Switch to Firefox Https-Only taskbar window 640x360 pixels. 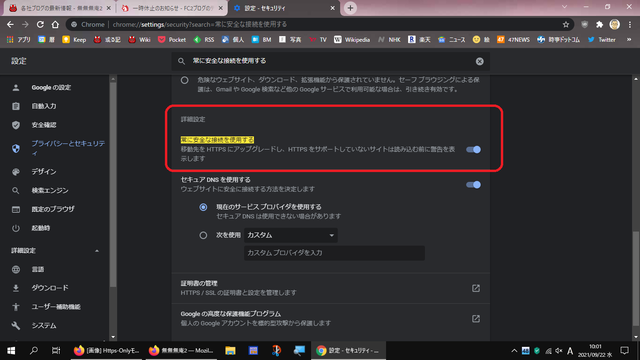tap(107, 351)
